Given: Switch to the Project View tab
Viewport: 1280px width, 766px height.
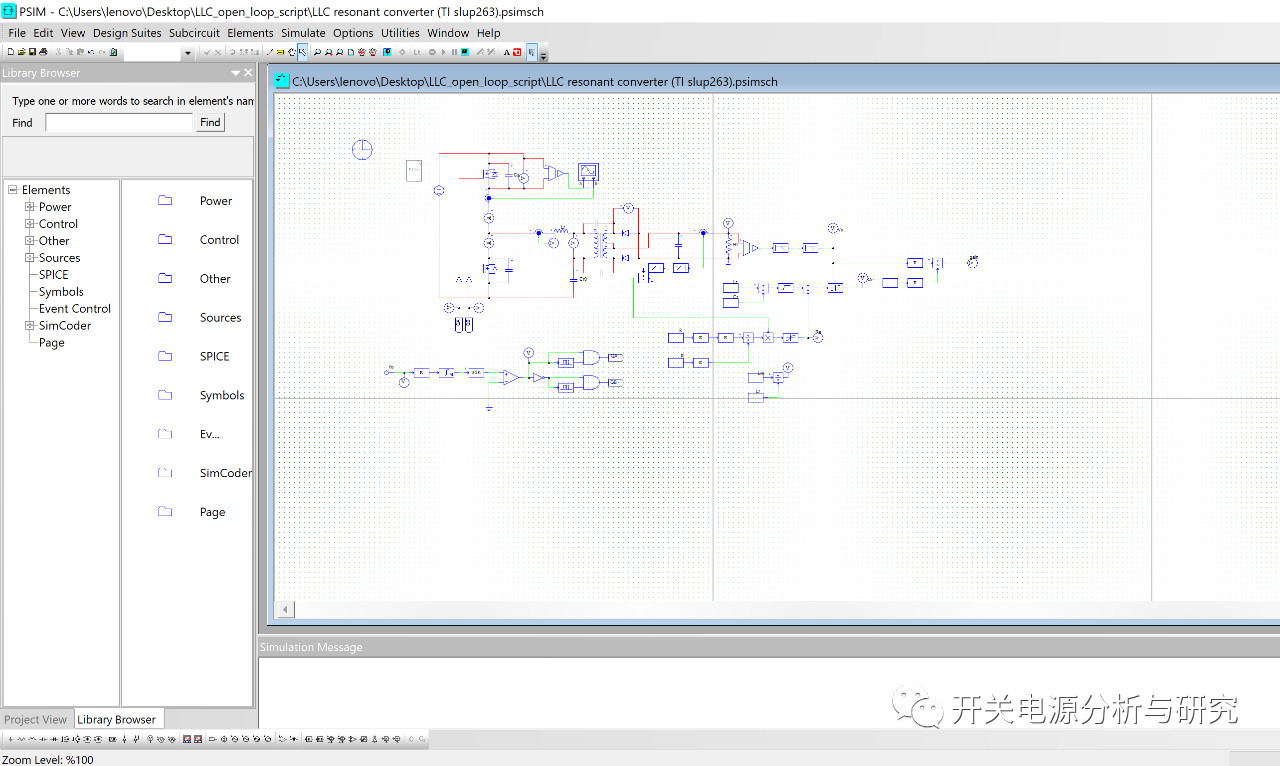Looking at the screenshot, I should 36,719.
